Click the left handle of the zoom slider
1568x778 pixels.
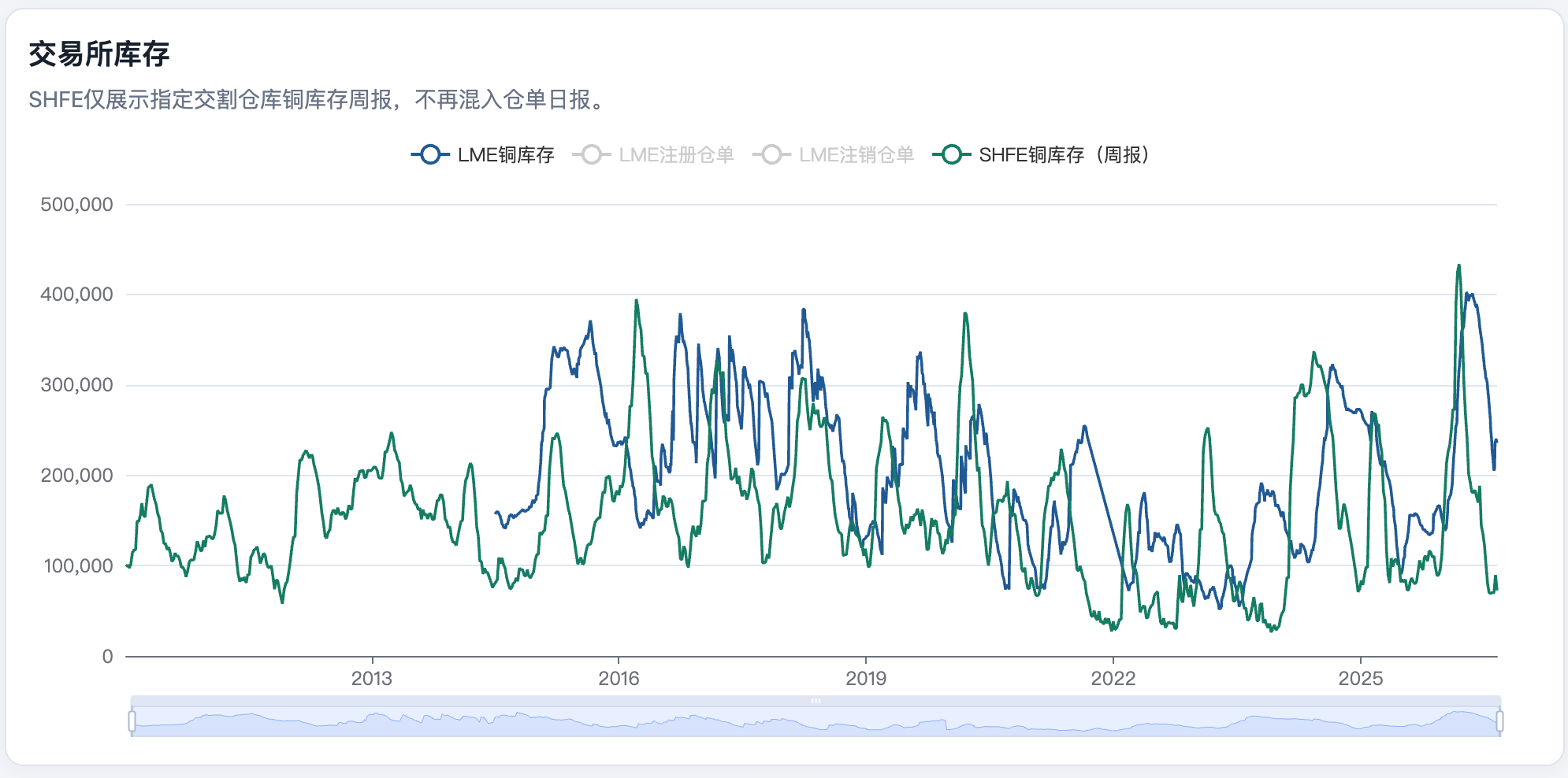click(132, 721)
